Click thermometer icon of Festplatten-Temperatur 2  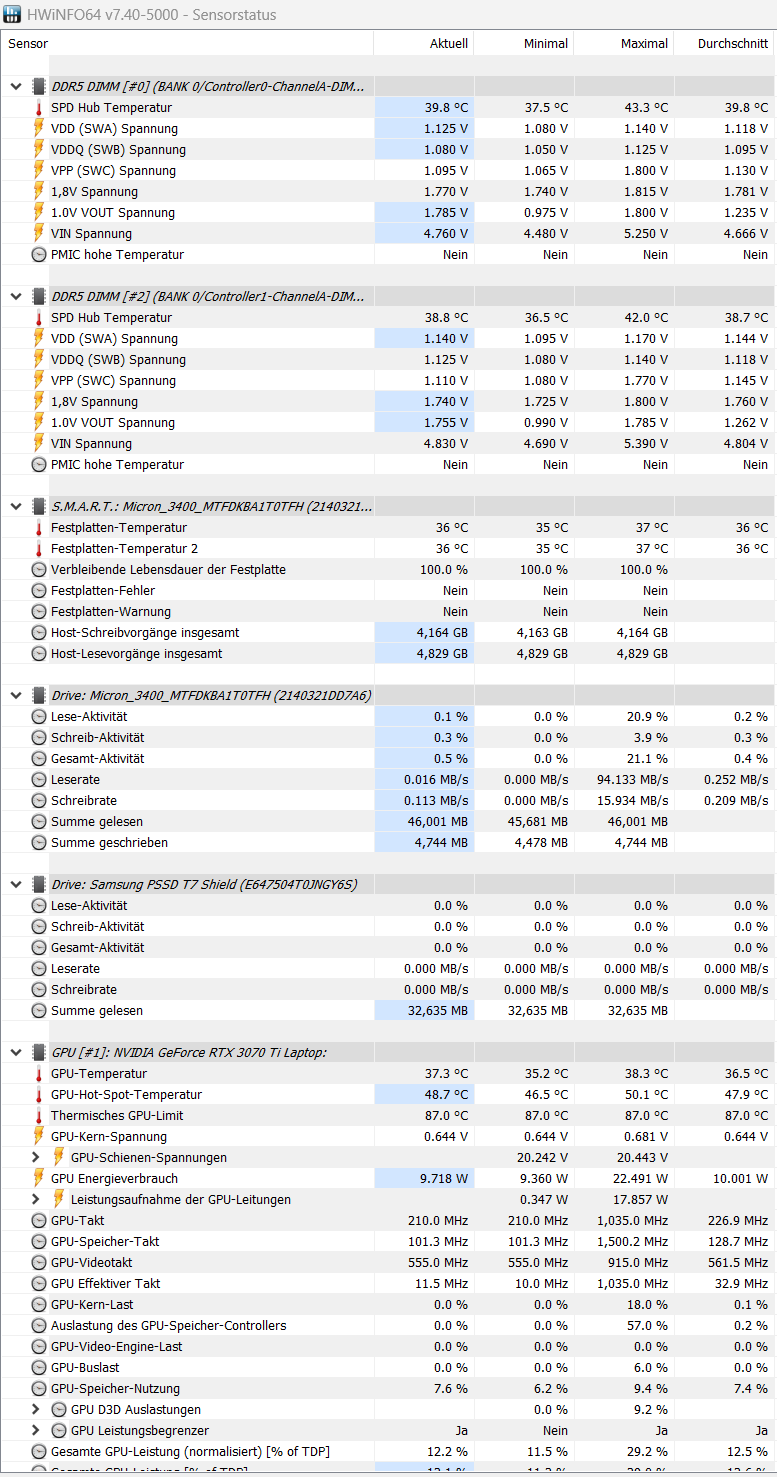(39, 549)
